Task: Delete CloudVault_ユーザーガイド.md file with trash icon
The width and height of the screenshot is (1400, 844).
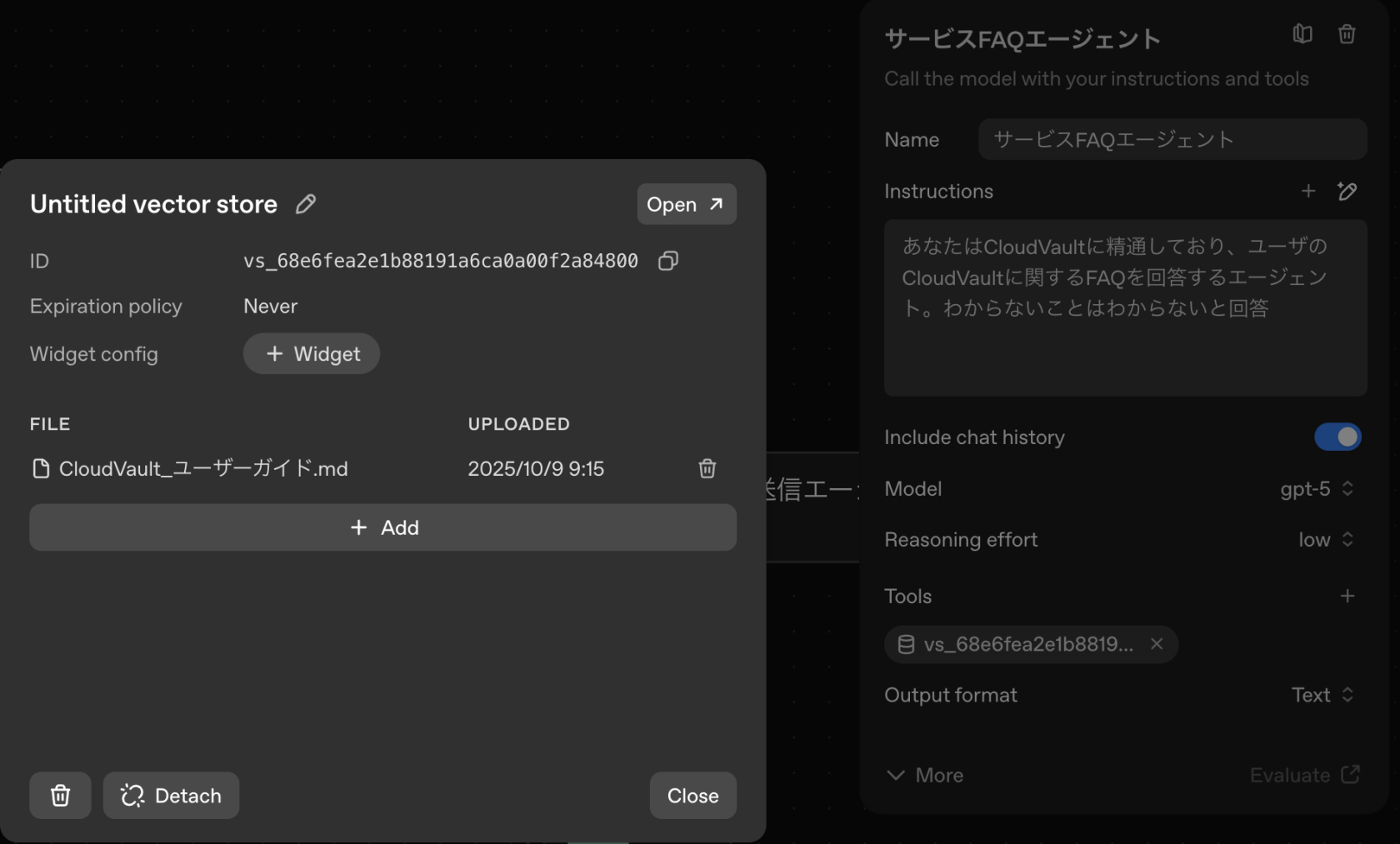Action: 707,468
